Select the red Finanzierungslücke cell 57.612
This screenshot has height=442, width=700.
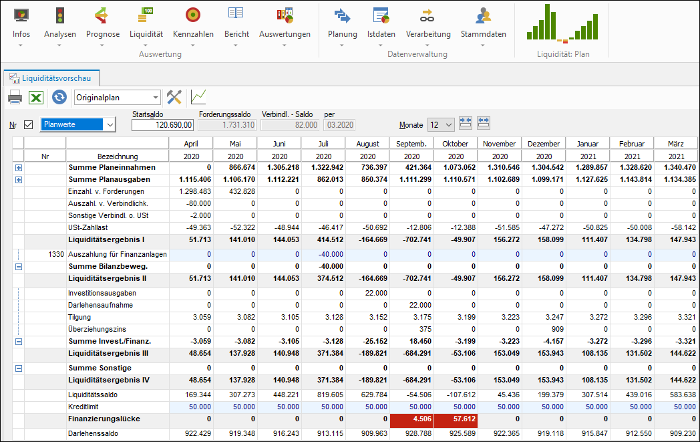(456, 421)
